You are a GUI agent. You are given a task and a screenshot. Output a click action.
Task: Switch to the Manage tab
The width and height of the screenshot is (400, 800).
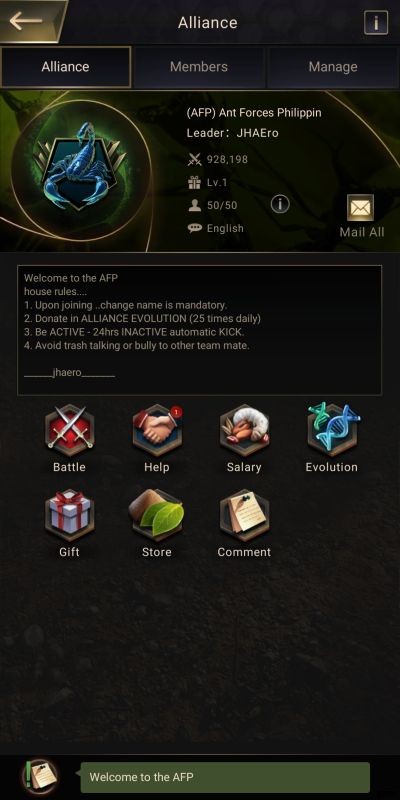[333, 67]
